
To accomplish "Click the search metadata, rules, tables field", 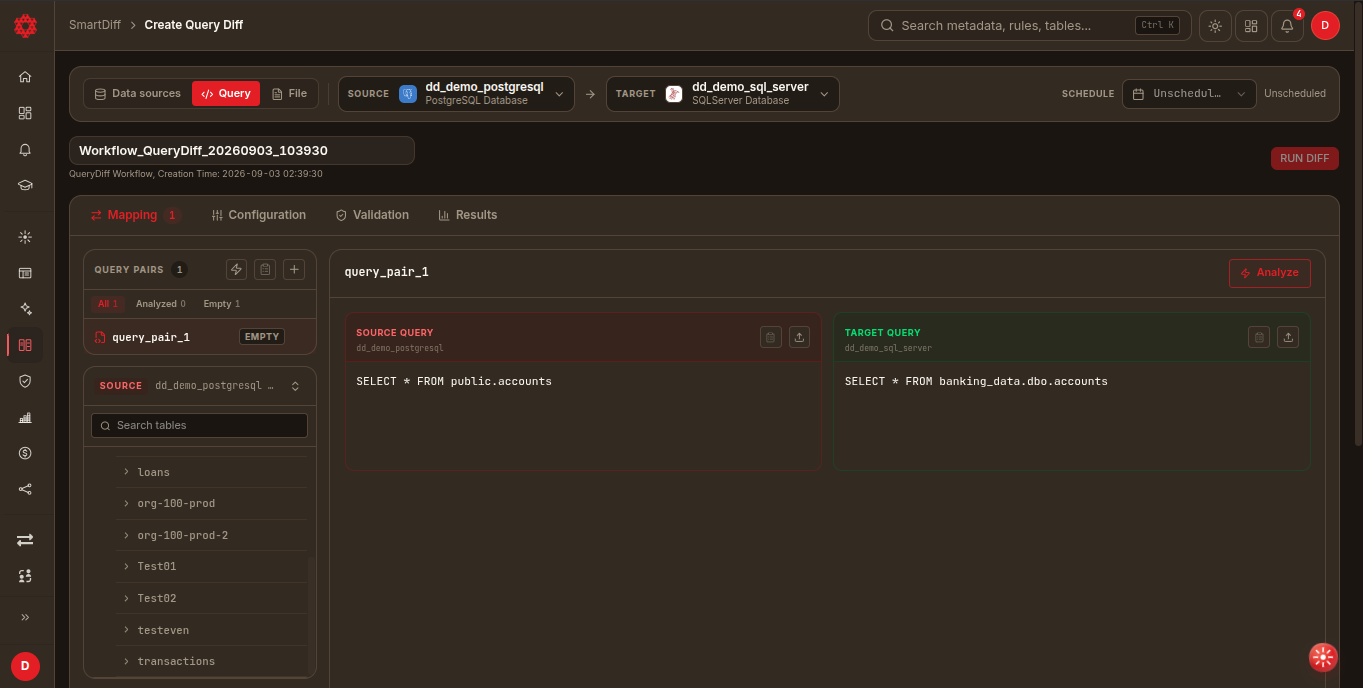I will [1029, 26].
